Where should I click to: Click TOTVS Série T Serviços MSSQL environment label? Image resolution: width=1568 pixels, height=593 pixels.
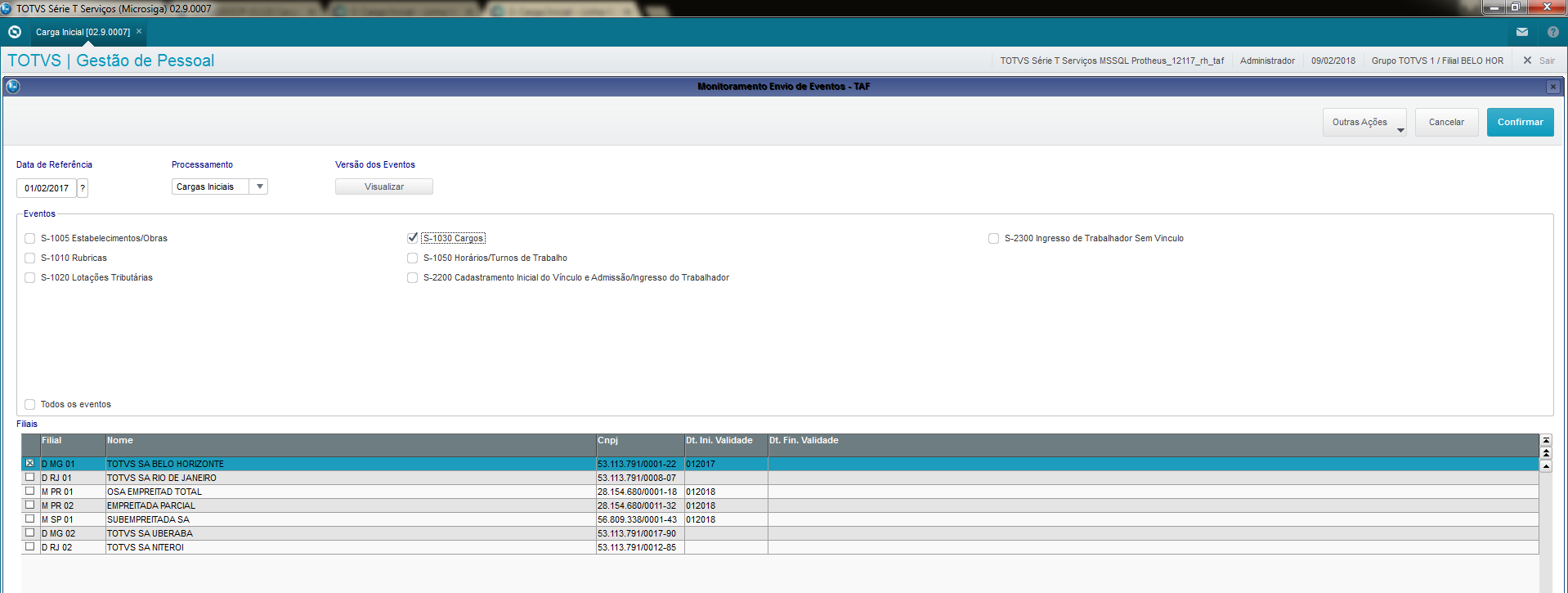pos(1112,61)
